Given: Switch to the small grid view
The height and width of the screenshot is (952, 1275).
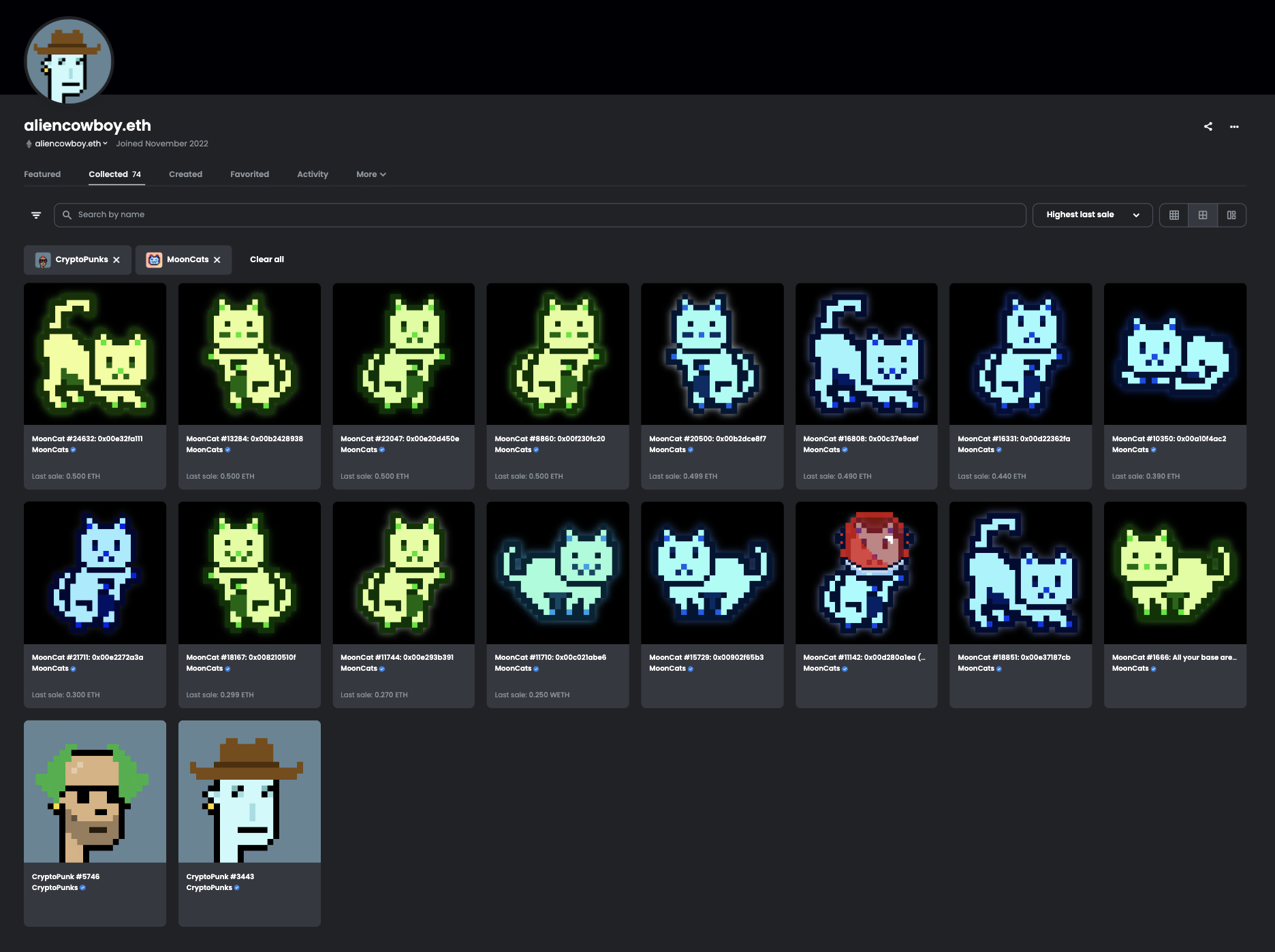Looking at the screenshot, I should click(x=1174, y=215).
